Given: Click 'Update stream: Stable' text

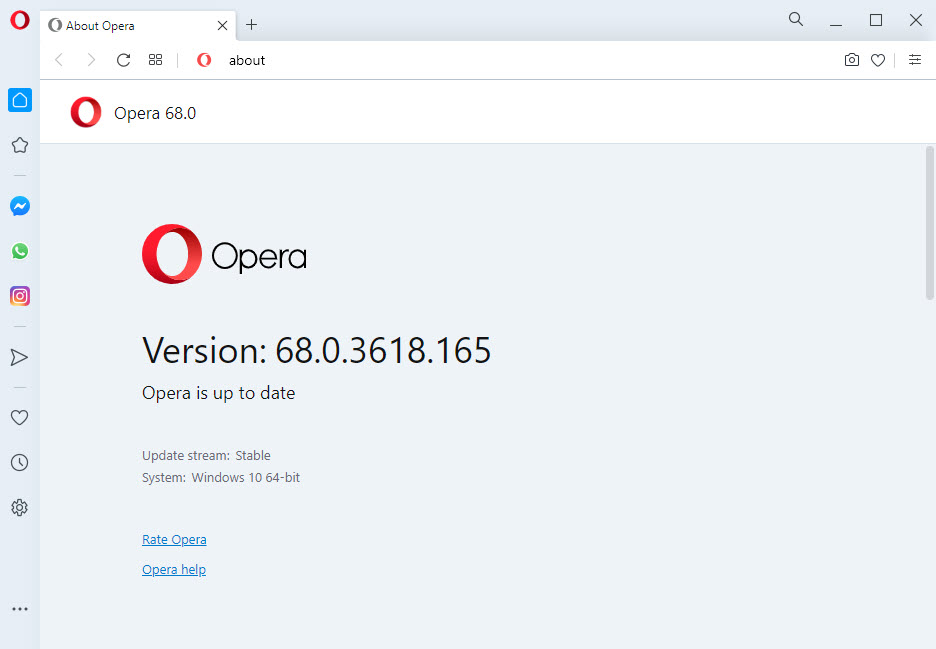Looking at the screenshot, I should pos(206,456).
